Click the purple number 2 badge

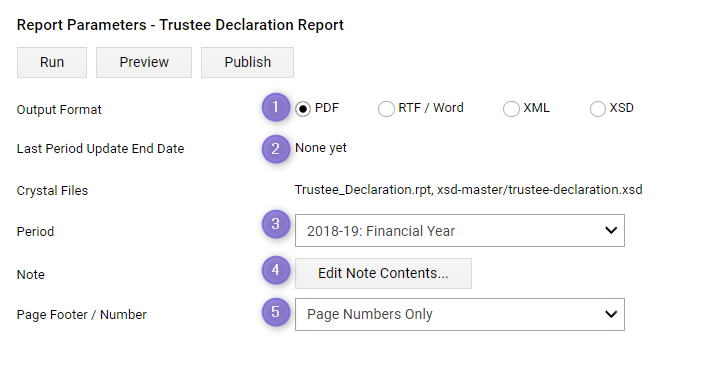click(276, 149)
